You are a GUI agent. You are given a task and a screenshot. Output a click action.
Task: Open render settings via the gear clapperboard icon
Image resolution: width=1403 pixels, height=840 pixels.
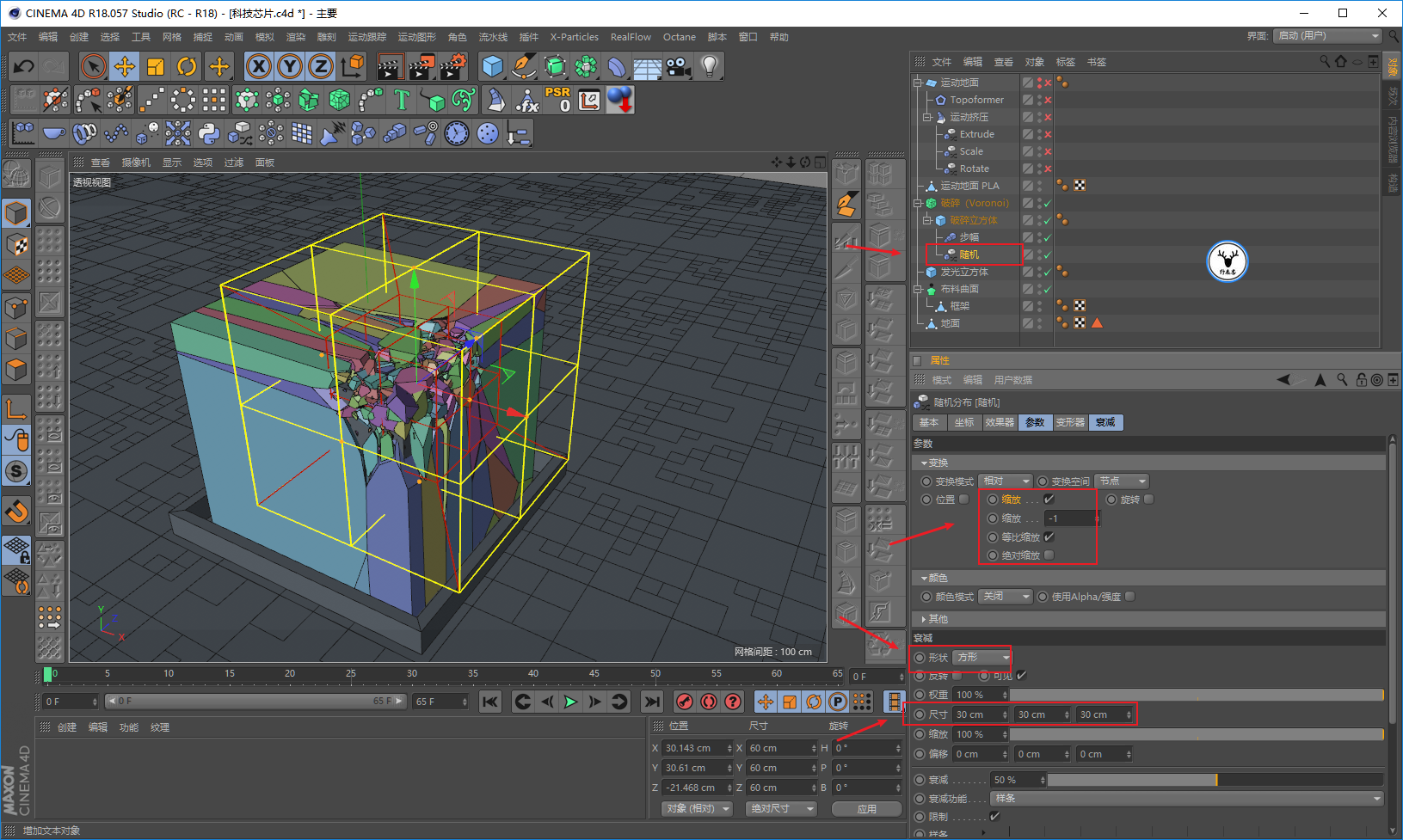[x=453, y=66]
